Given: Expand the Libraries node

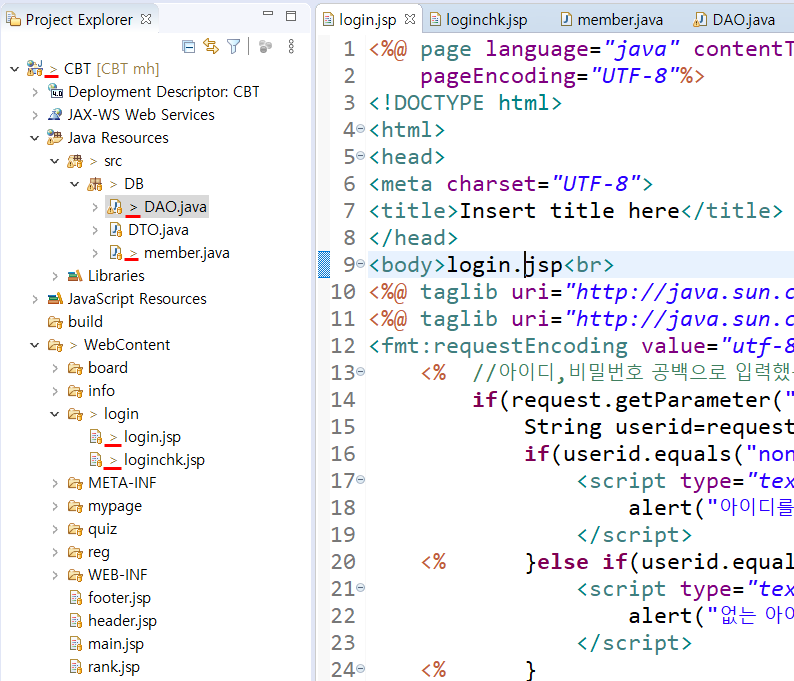Looking at the screenshot, I should click(x=55, y=276).
